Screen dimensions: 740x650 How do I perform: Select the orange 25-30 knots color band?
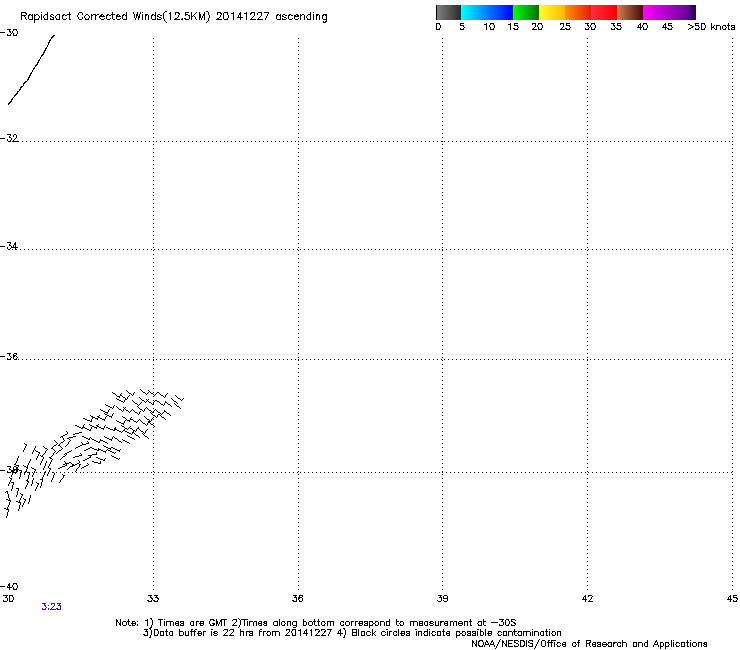(x=578, y=12)
